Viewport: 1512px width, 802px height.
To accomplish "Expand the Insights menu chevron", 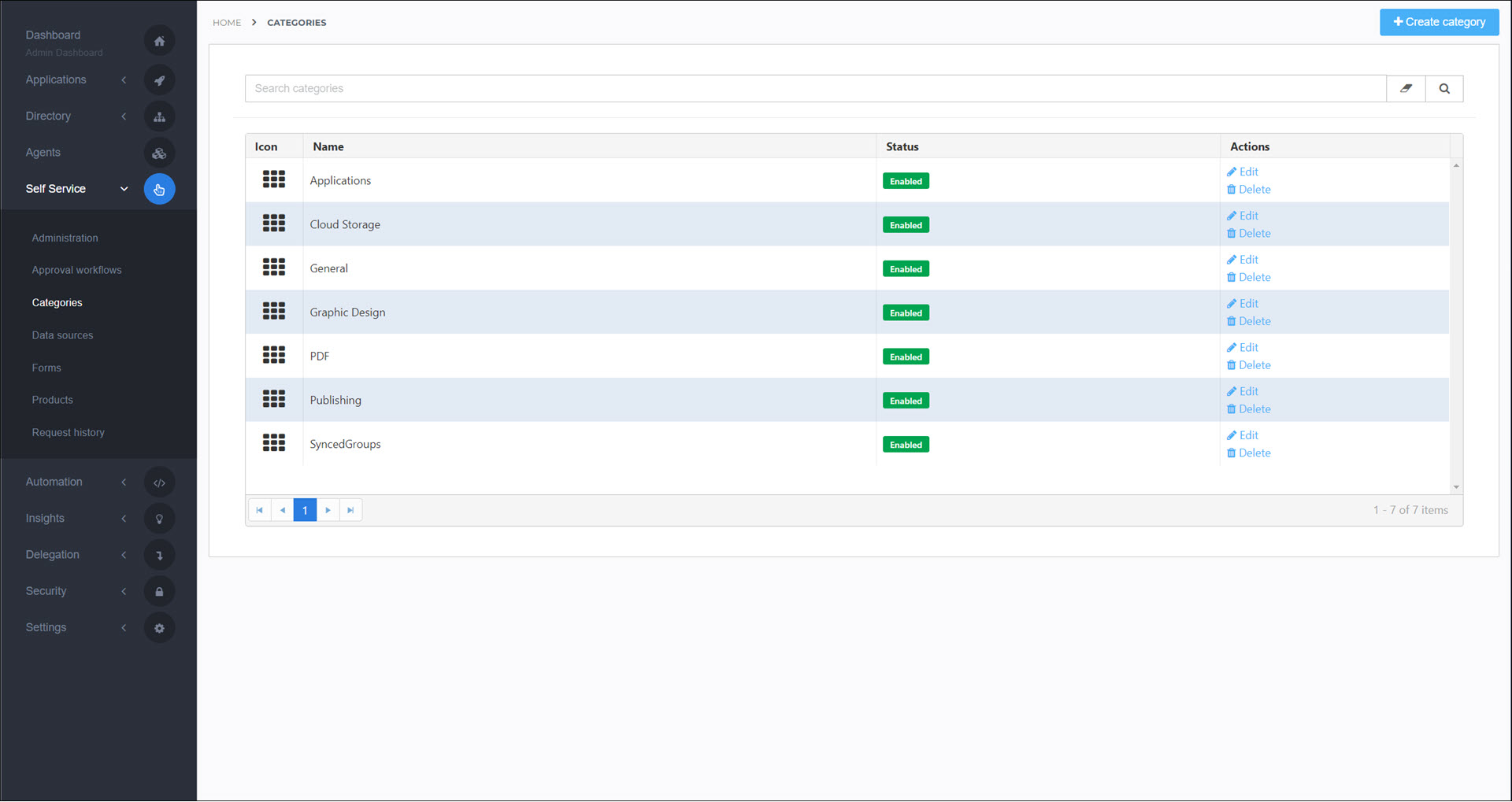I will 124,519.
